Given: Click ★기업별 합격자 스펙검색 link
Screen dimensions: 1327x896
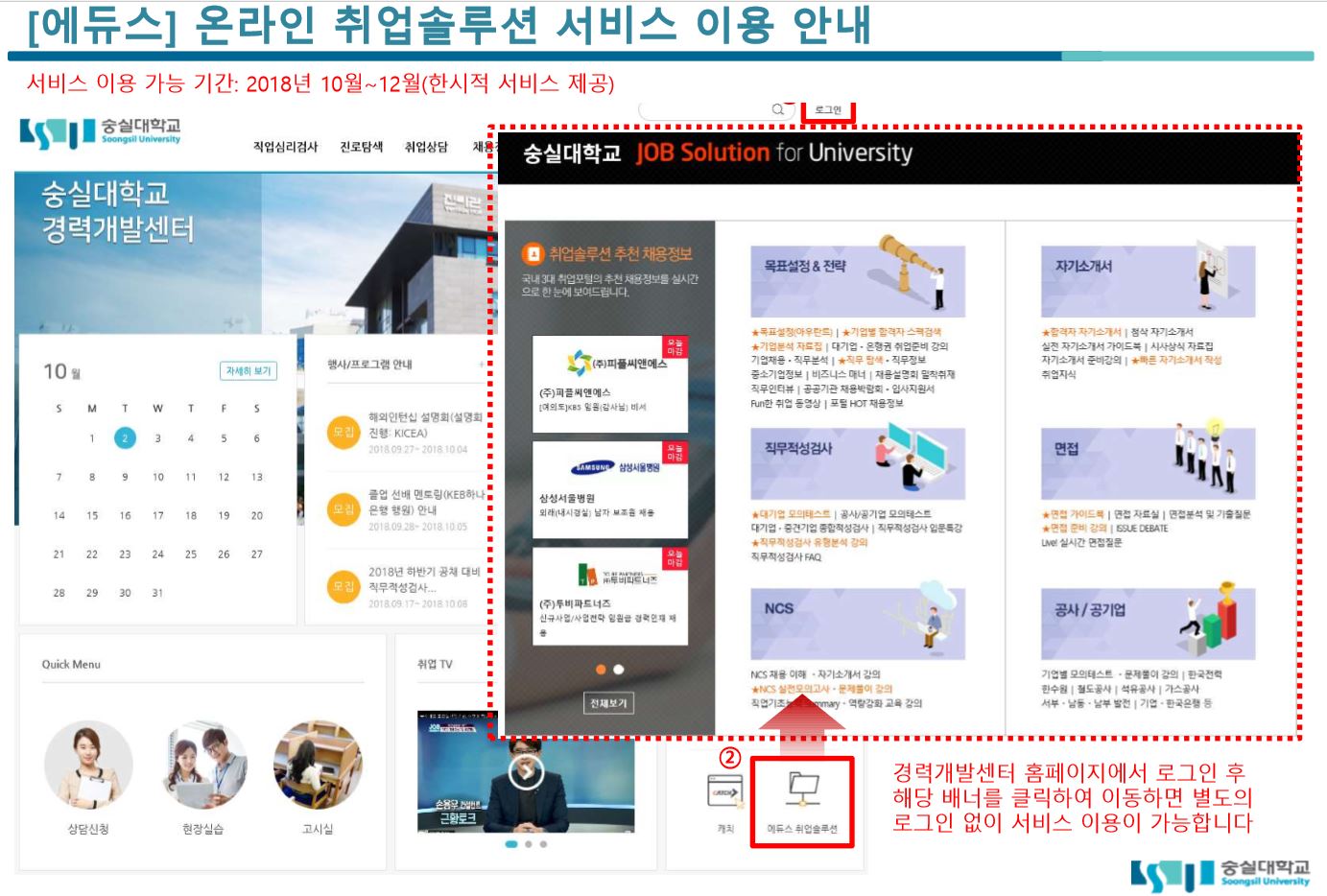Looking at the screenshot, I should [891, 332].
